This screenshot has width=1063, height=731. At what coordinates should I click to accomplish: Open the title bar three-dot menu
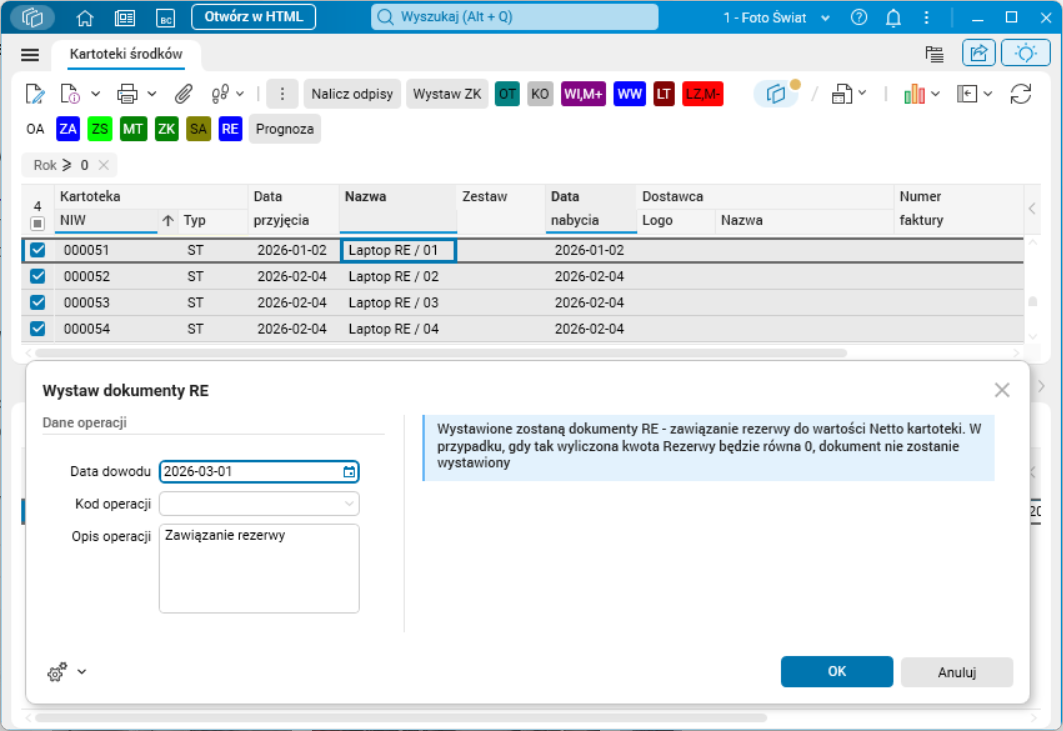tap(927, 18)
